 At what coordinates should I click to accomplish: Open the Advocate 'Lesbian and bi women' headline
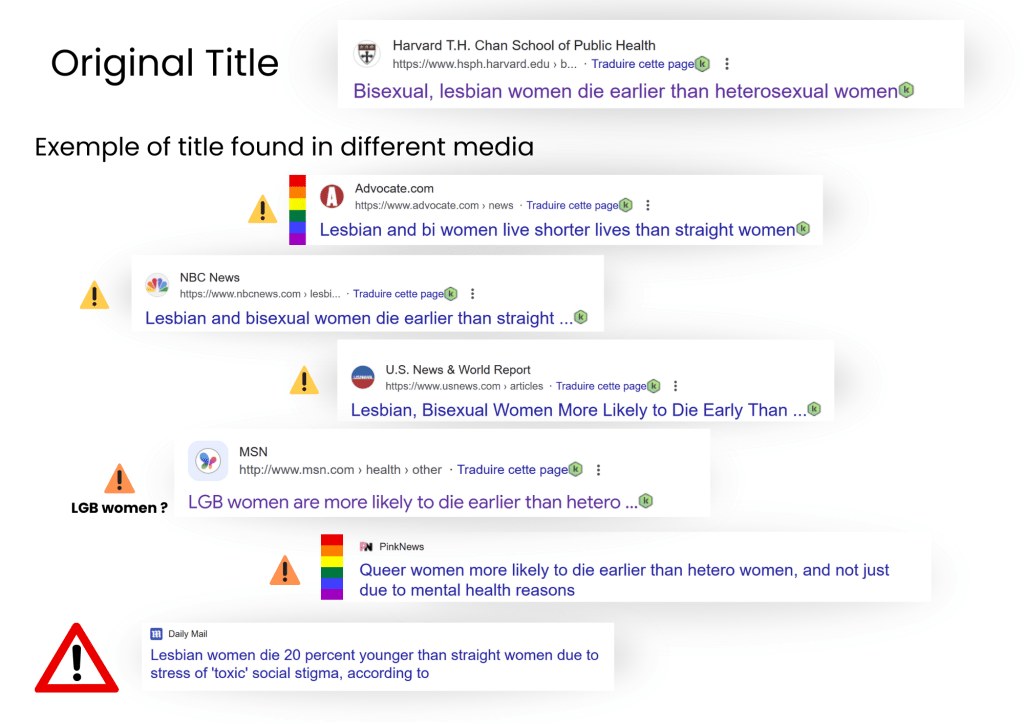[557, 229]
